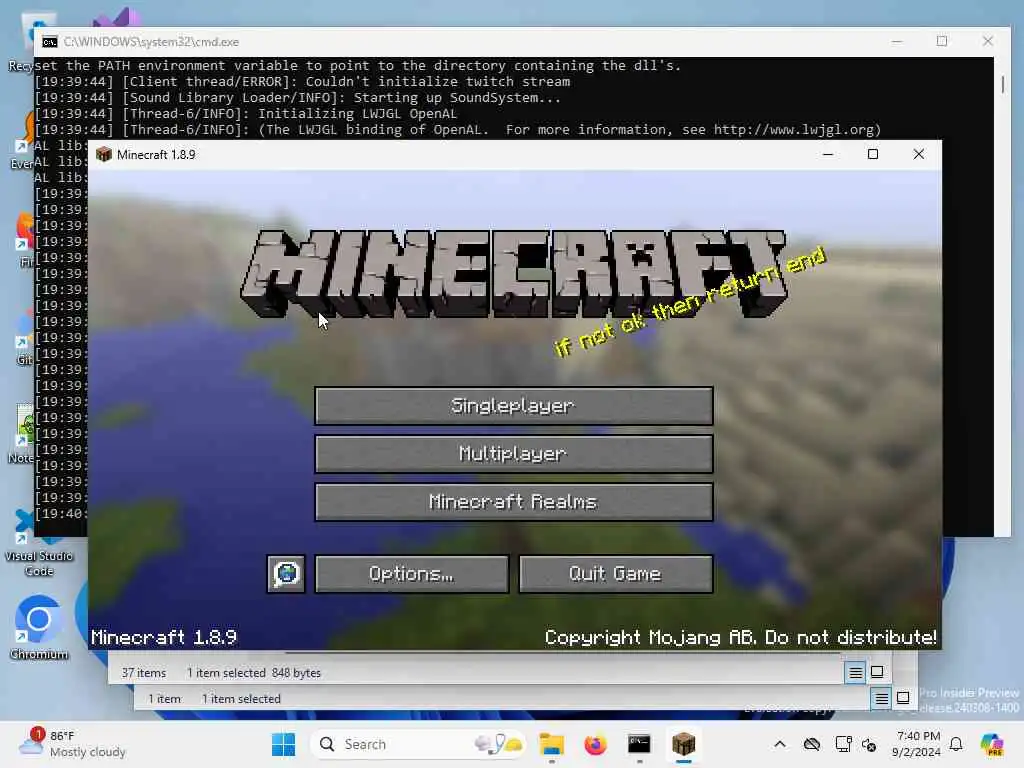The width and height of the screenshot is (1024, 768).
Task: Switch to the cmd terminal taskbar icon
Action: (x=639, y=744)
